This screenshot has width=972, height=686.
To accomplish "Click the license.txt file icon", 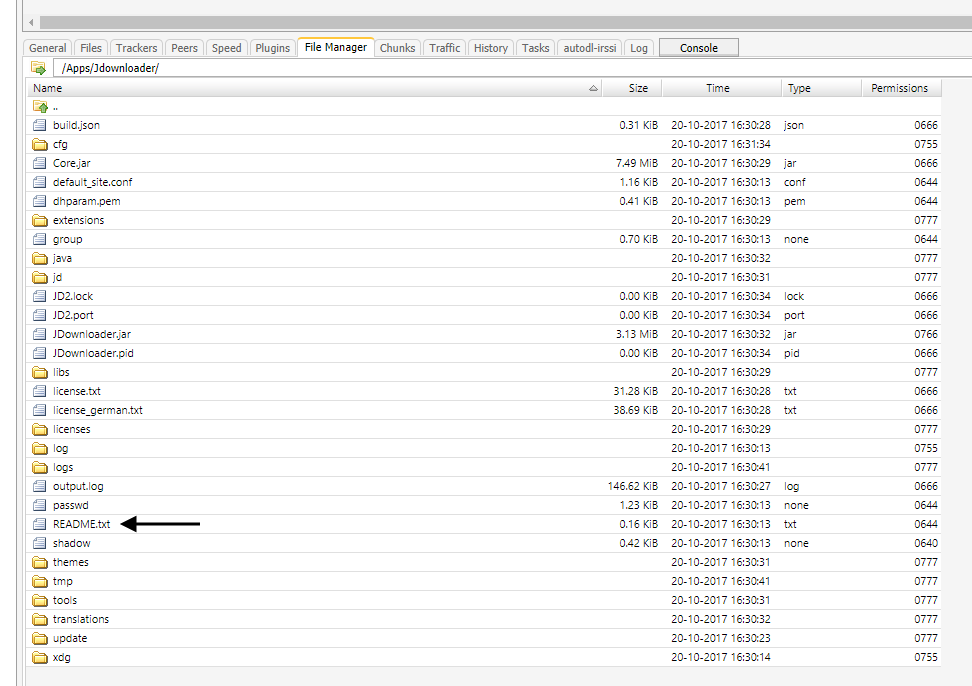I will point(40,391).
